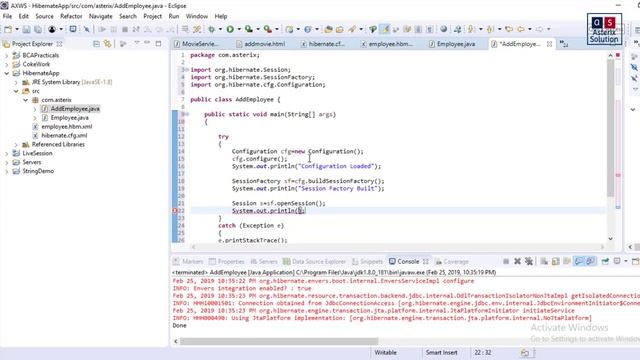Click Pin Console icon
Screen dimensions: 640x360
pyautogui.click(x=605, y=261)
